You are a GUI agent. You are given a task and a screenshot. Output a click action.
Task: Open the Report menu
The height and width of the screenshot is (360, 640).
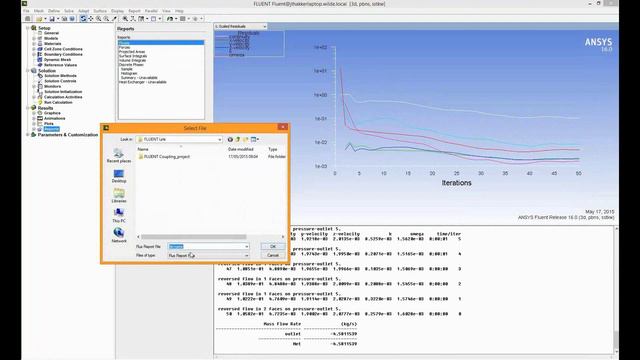pyautogui.click(x=134, y=11)
